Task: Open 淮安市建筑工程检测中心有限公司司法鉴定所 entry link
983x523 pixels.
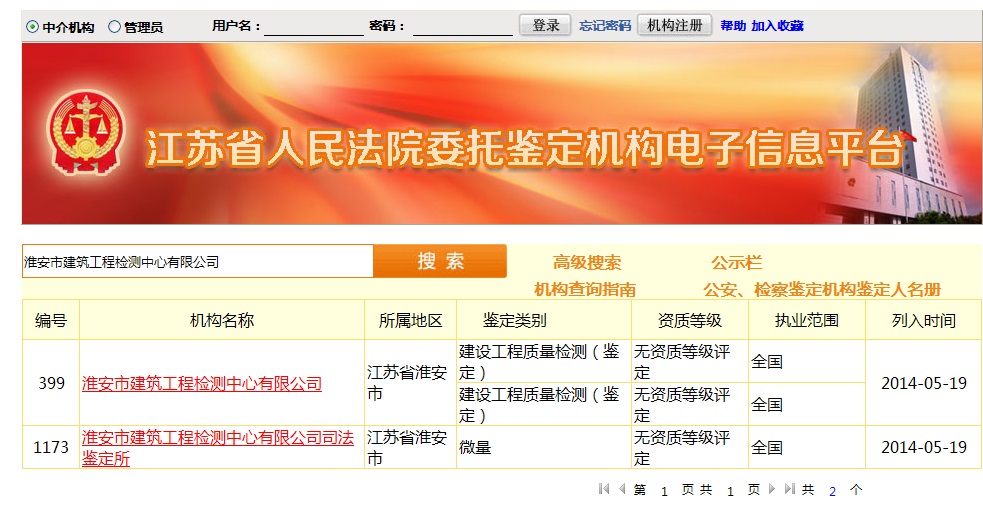Action: pyautogui.click(x=217, y=448)
